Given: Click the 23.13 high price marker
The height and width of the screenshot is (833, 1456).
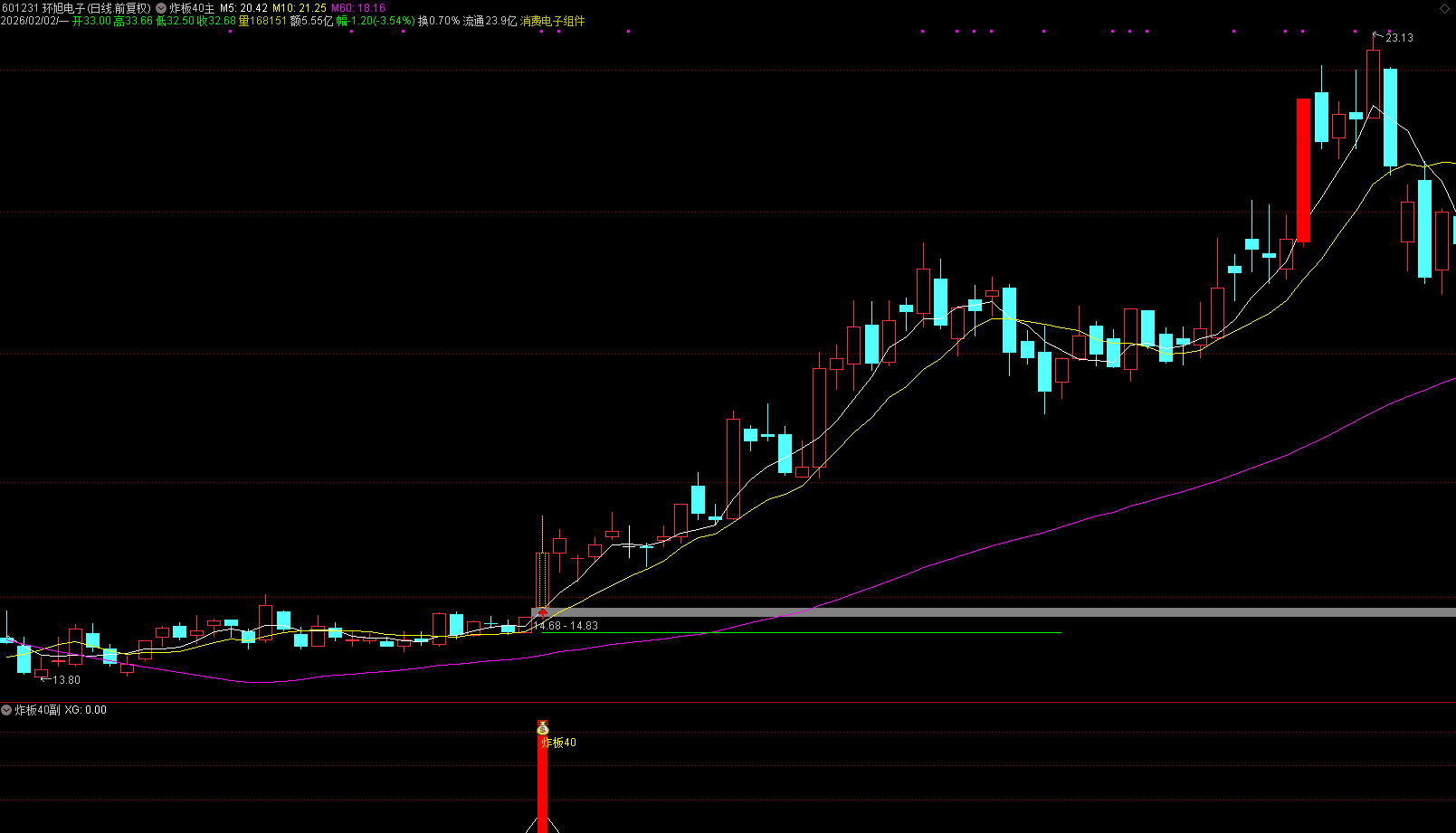Looking at the screenshot, I should [x=1398, y=38].
